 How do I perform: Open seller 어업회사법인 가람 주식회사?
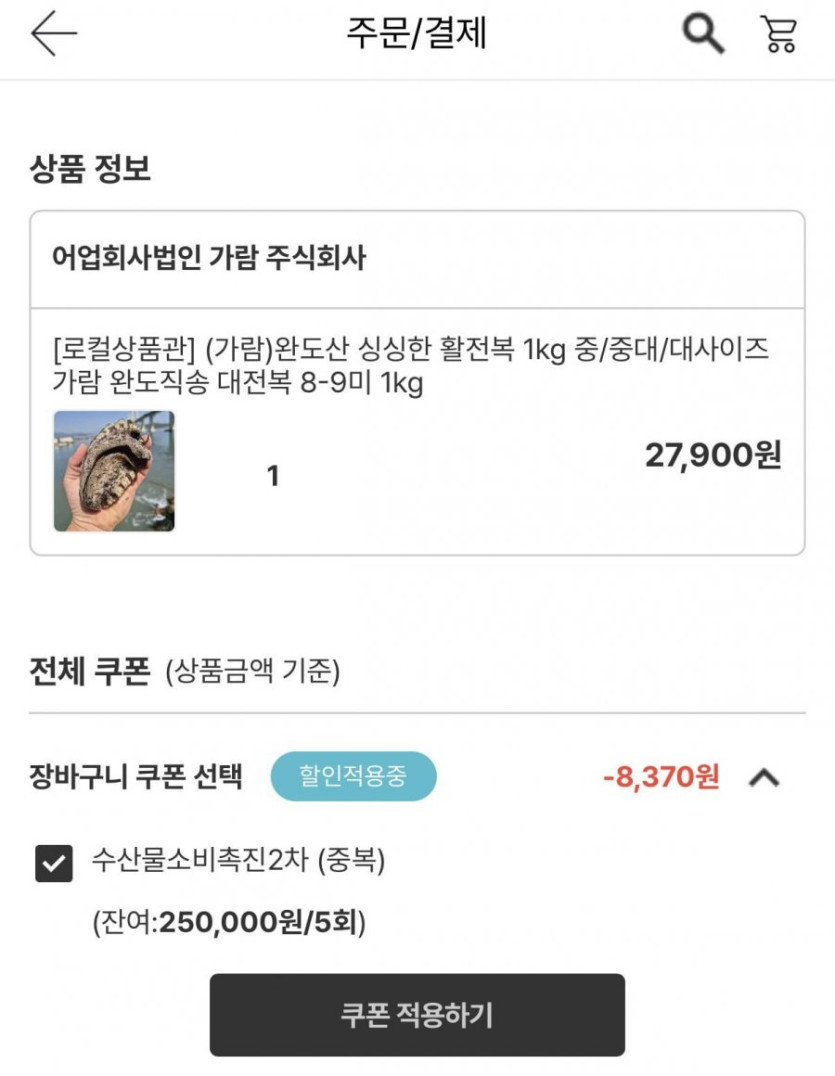pos(209,259)
